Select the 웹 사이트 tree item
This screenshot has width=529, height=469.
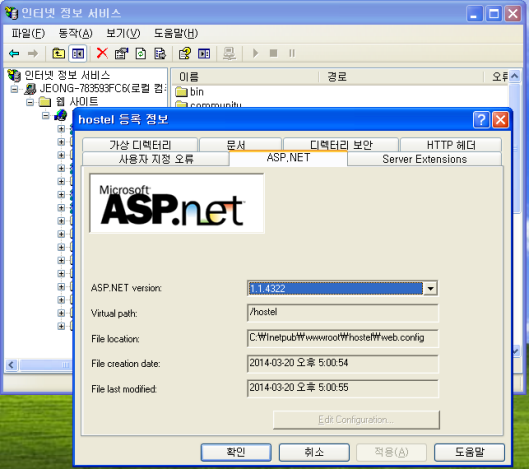click(x=77, y=102)
